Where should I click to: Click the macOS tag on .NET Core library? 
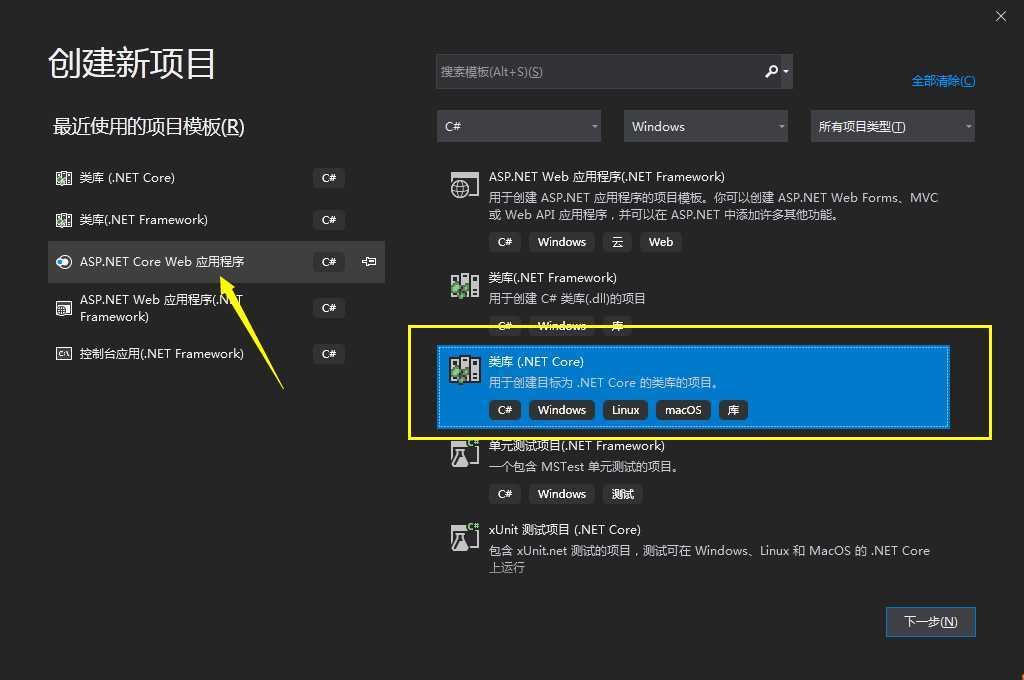click(x=683, y=410)
